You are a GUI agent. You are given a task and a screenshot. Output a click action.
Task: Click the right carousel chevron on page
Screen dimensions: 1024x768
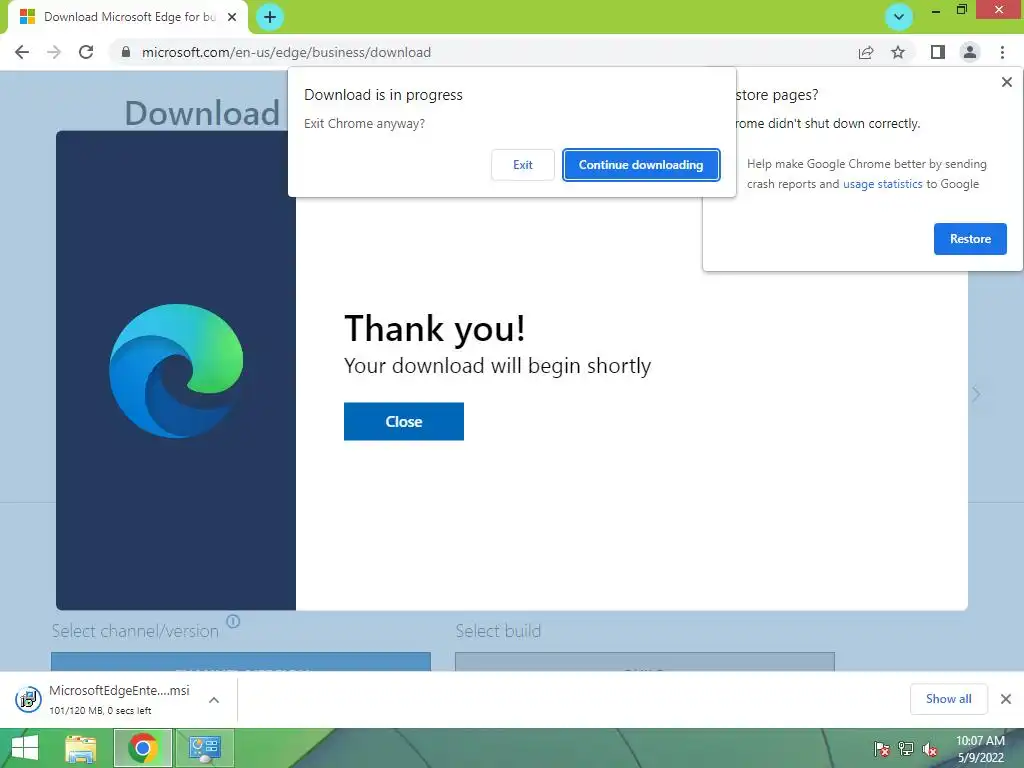tap(976, 394)
